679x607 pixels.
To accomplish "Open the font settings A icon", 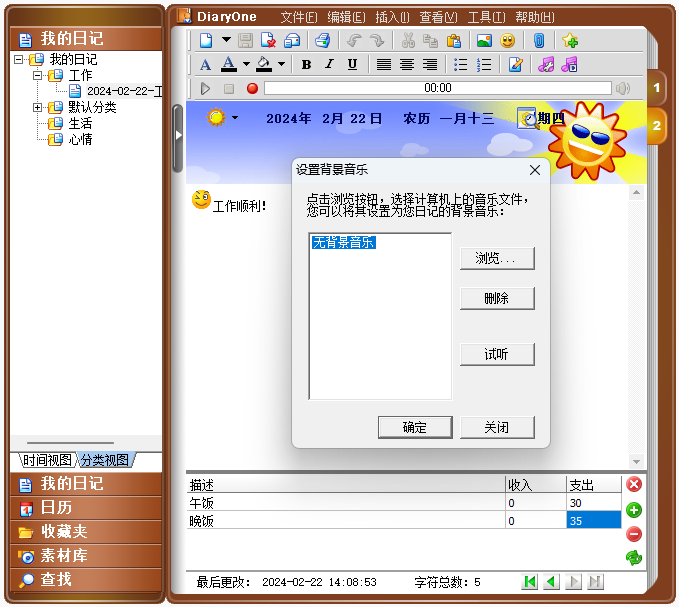I will [205, 65].
